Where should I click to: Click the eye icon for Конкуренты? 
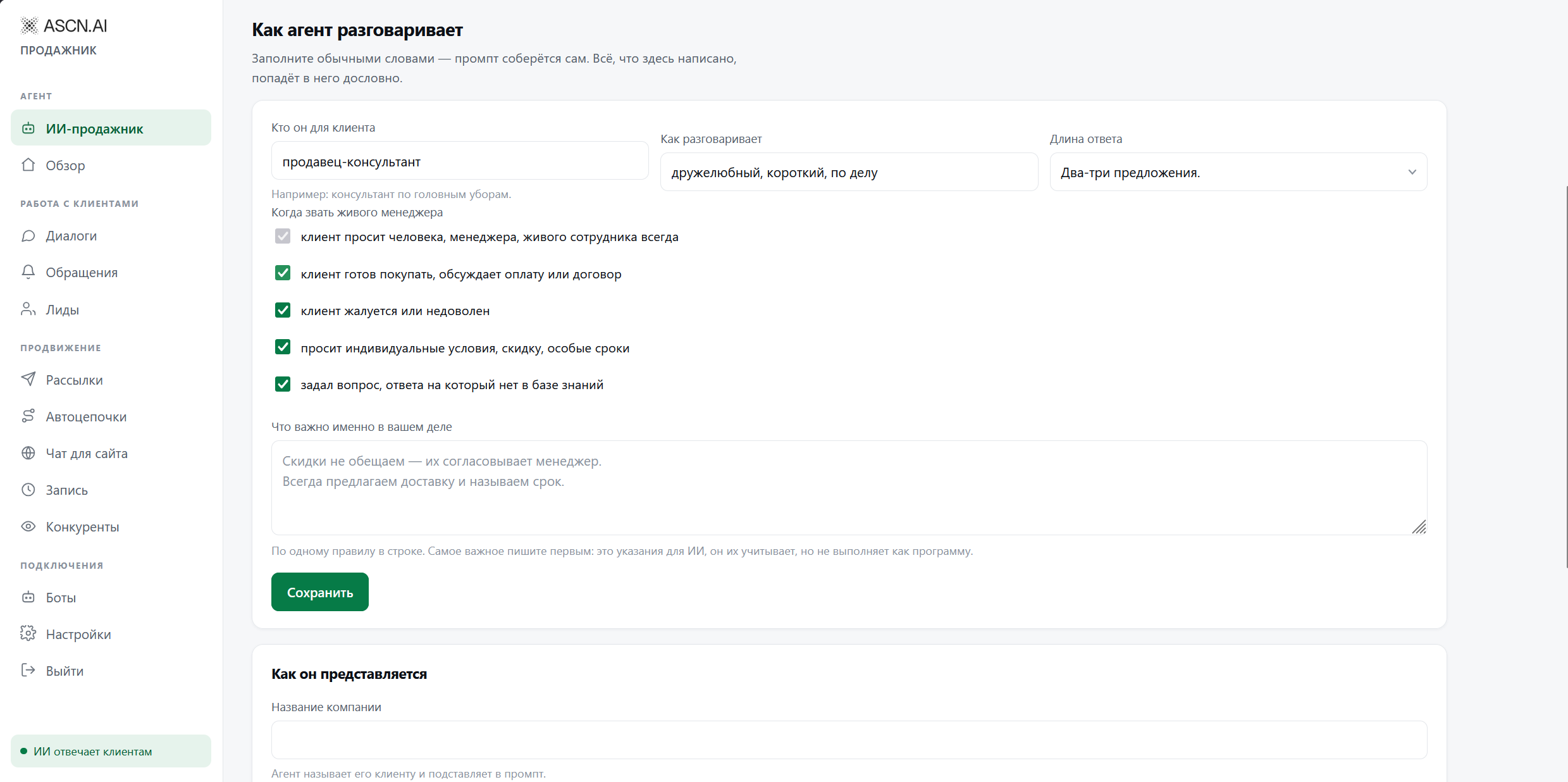click(28, 526)
